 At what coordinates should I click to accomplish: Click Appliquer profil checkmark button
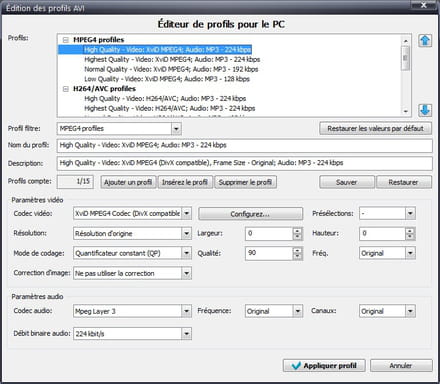[324, 366]
